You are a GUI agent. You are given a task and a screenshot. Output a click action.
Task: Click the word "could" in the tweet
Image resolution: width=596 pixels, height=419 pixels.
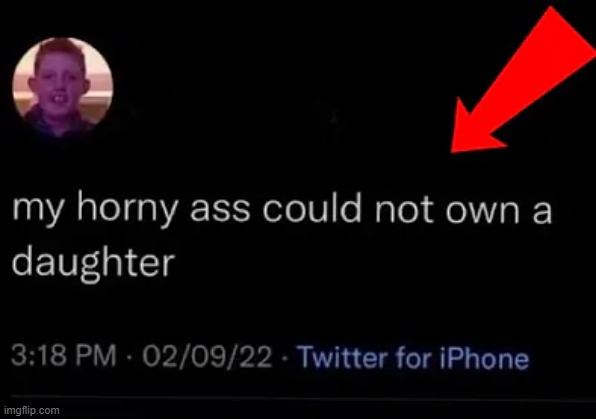(x=311, y=209)
